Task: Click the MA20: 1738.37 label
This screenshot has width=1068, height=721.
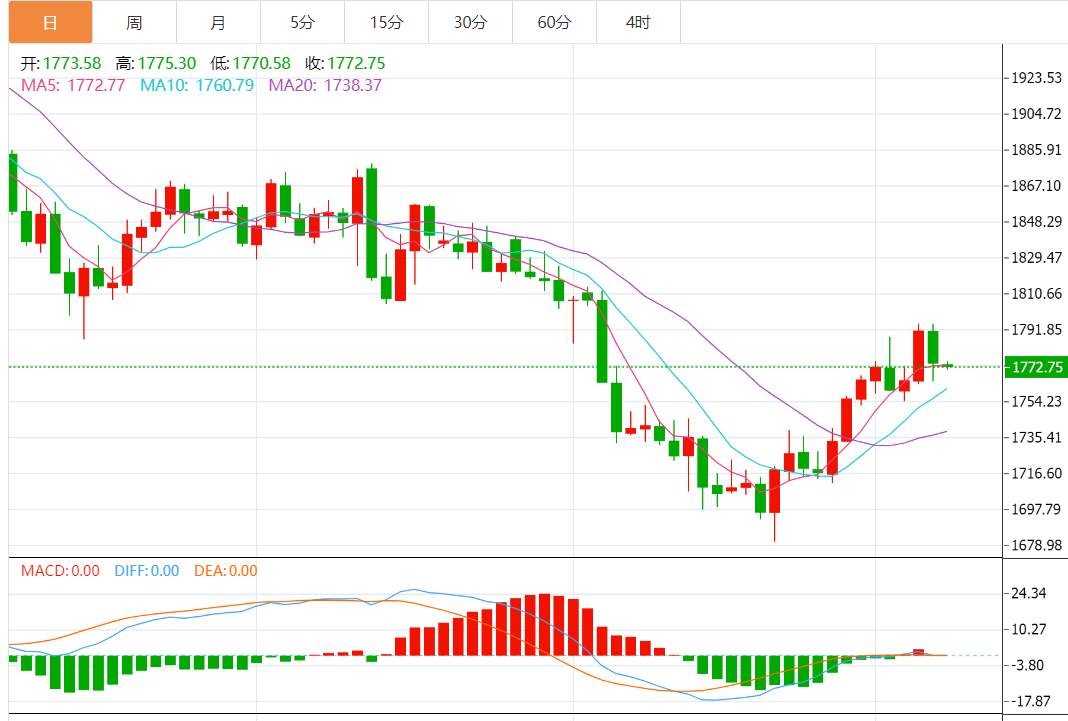Action: pos(325,85)
